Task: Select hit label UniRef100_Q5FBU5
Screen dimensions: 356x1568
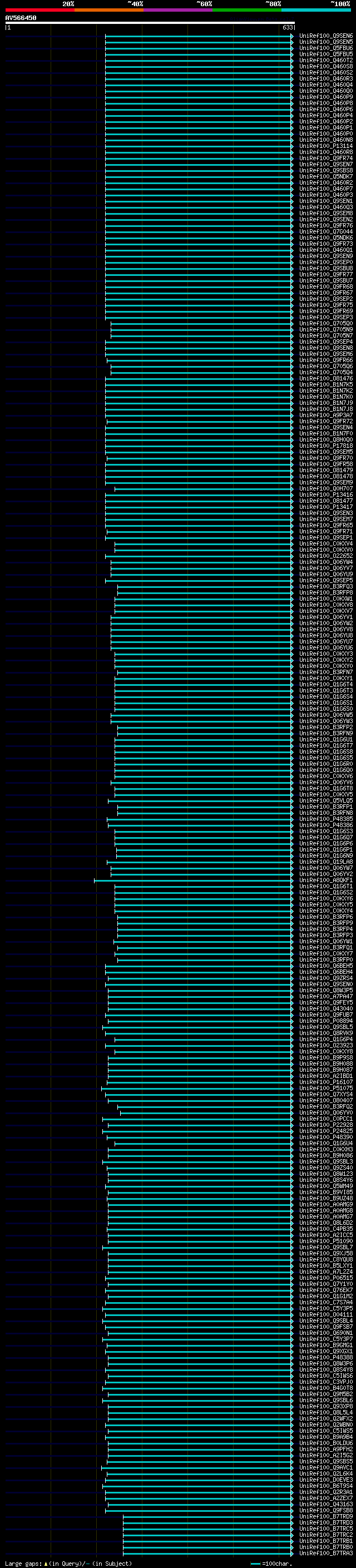Action: click(x=325, y=54)
